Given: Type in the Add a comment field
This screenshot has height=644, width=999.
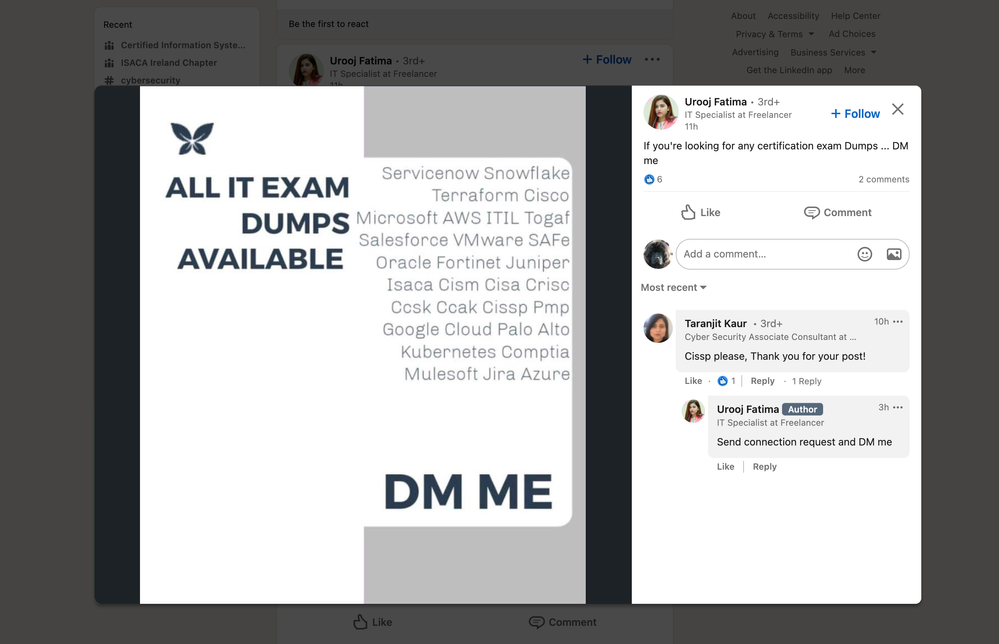Looking at the screenshot, I should pos(765,254).
